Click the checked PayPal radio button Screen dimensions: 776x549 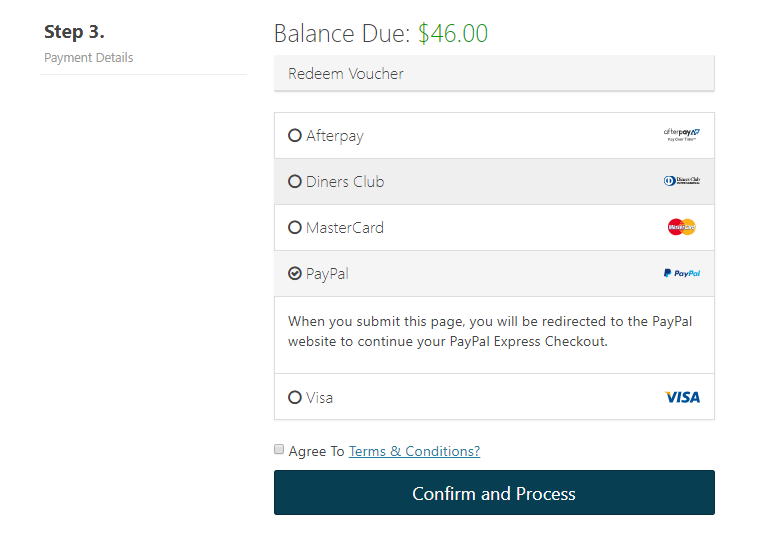(294, 273)
